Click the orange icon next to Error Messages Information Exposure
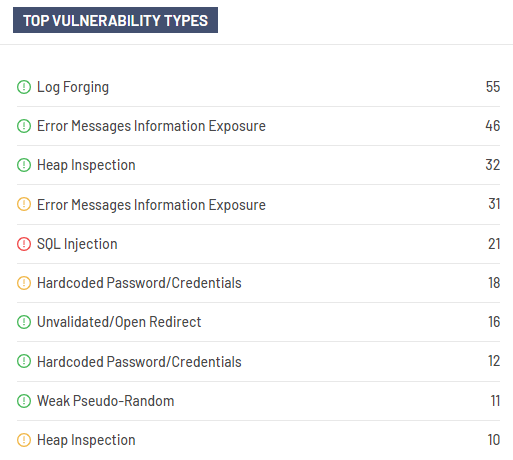 [x=24, y=204]
